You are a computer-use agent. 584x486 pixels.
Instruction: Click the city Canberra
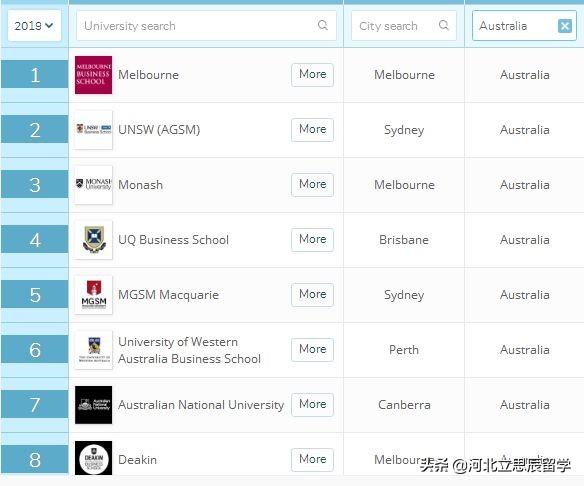404,405
